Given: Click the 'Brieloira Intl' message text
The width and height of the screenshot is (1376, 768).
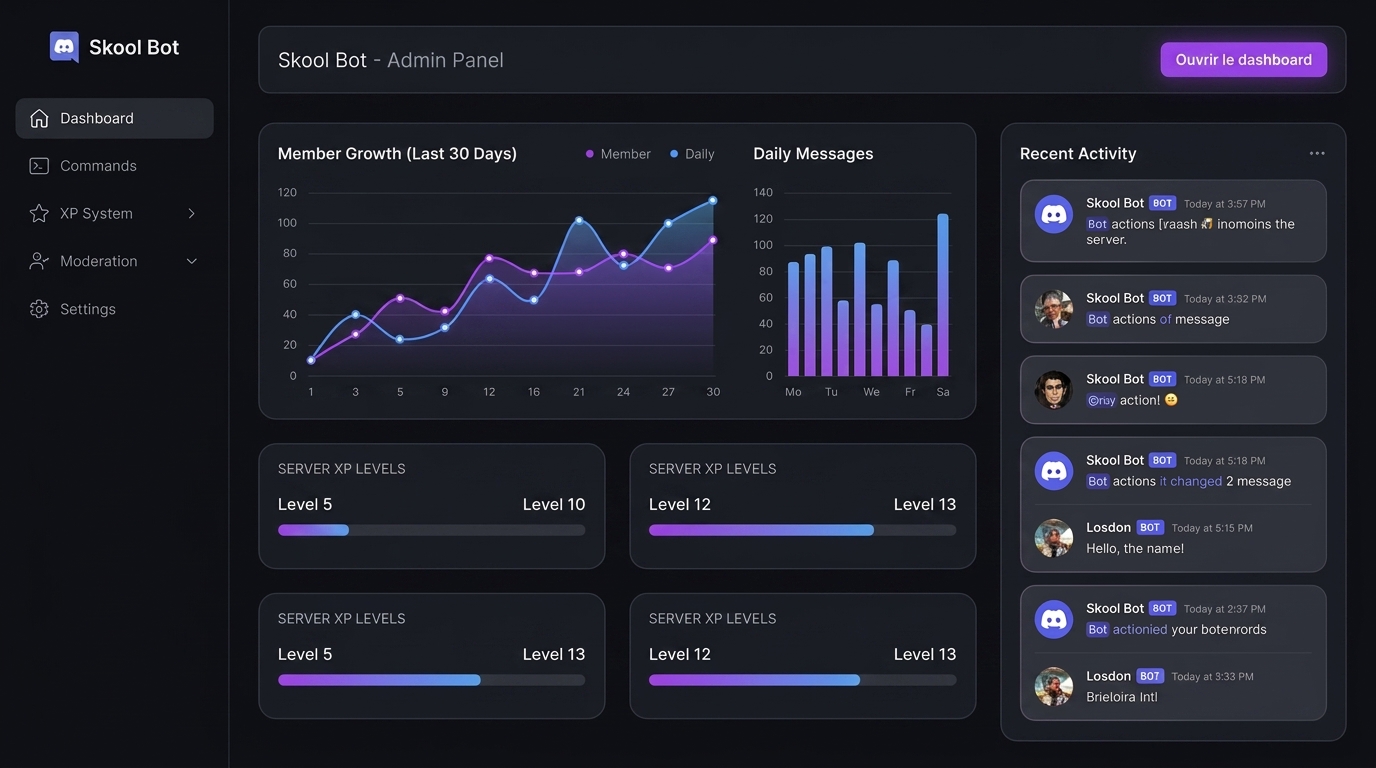Looking at the screenshot, I should pos(1122,697).
